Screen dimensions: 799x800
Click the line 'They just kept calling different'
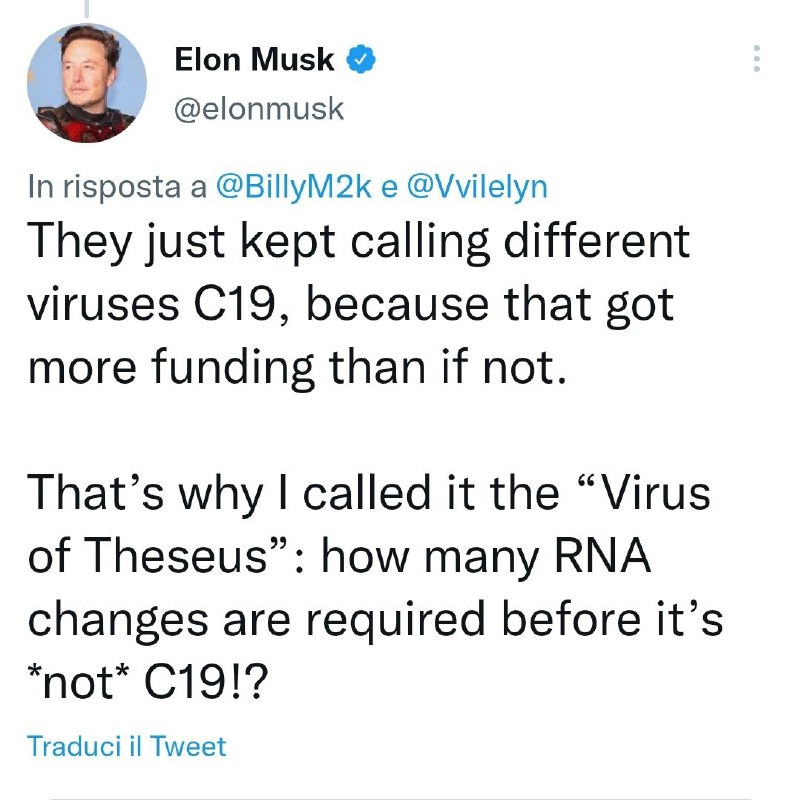coord(359,242)
